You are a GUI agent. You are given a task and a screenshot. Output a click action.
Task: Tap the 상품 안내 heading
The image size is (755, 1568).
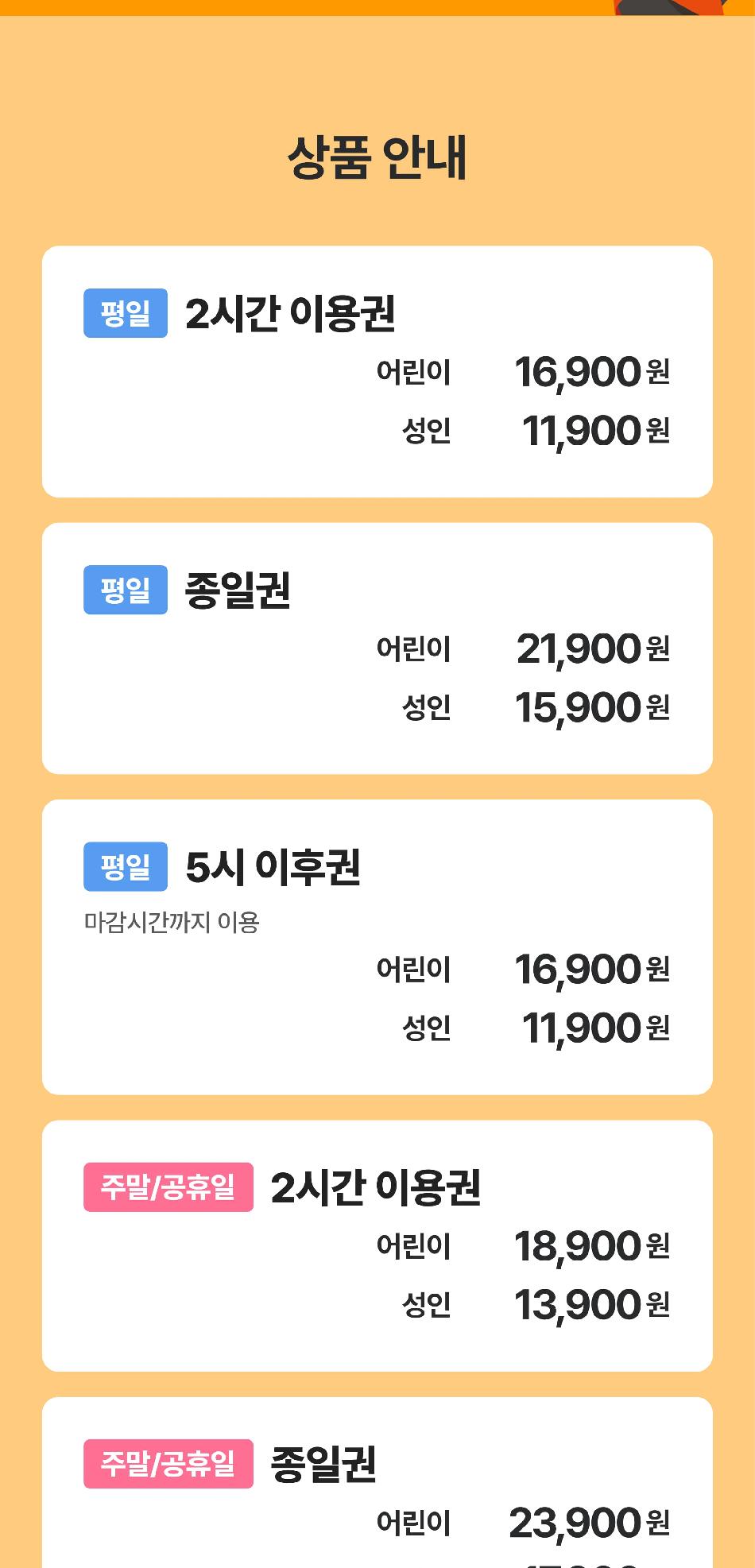point(377,157)
